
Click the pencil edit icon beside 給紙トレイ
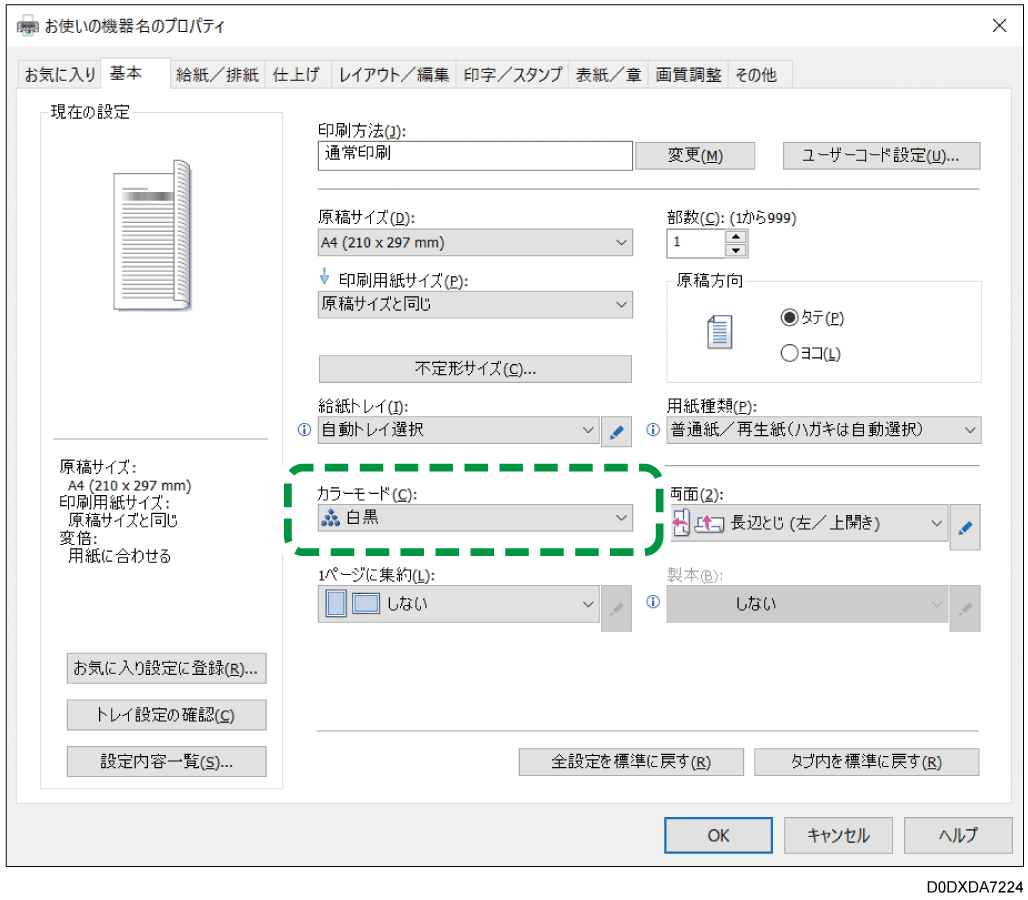pos(616,432)
